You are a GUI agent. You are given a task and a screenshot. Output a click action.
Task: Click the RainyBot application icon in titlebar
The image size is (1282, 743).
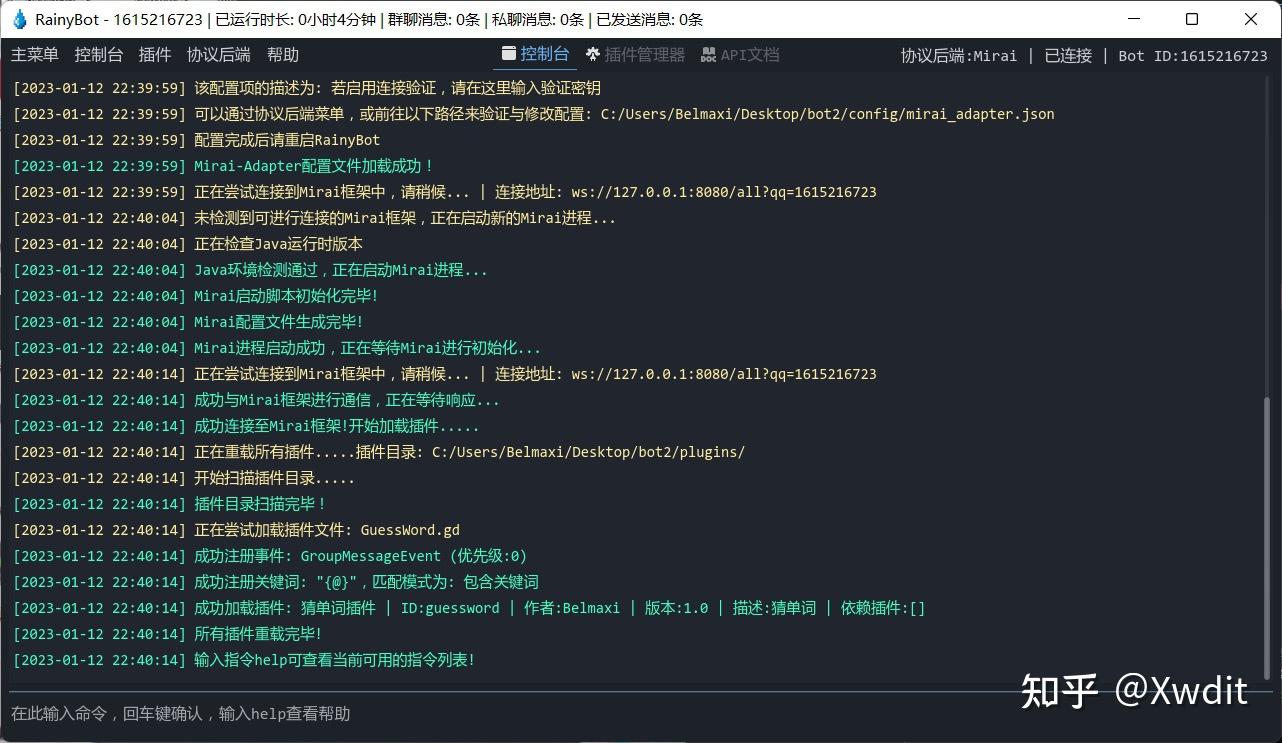coord(19,18)
